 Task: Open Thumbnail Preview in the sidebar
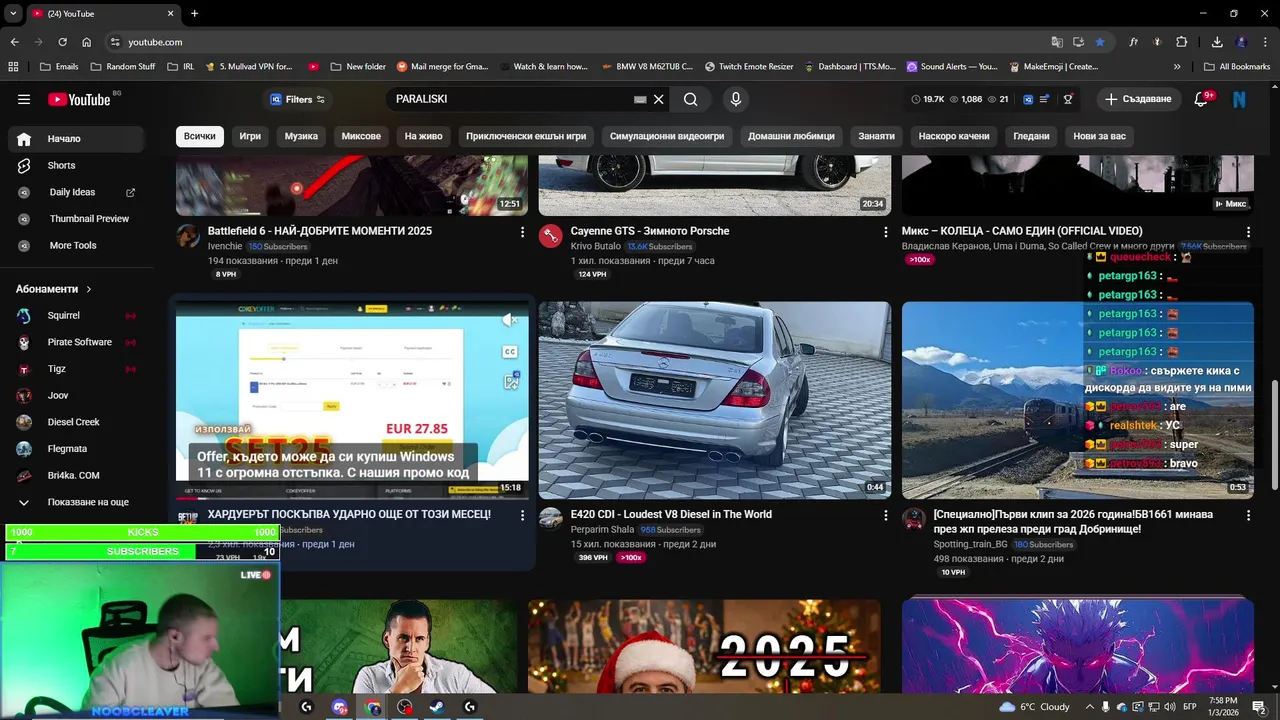pyautogui.click(x=76, y=218)
